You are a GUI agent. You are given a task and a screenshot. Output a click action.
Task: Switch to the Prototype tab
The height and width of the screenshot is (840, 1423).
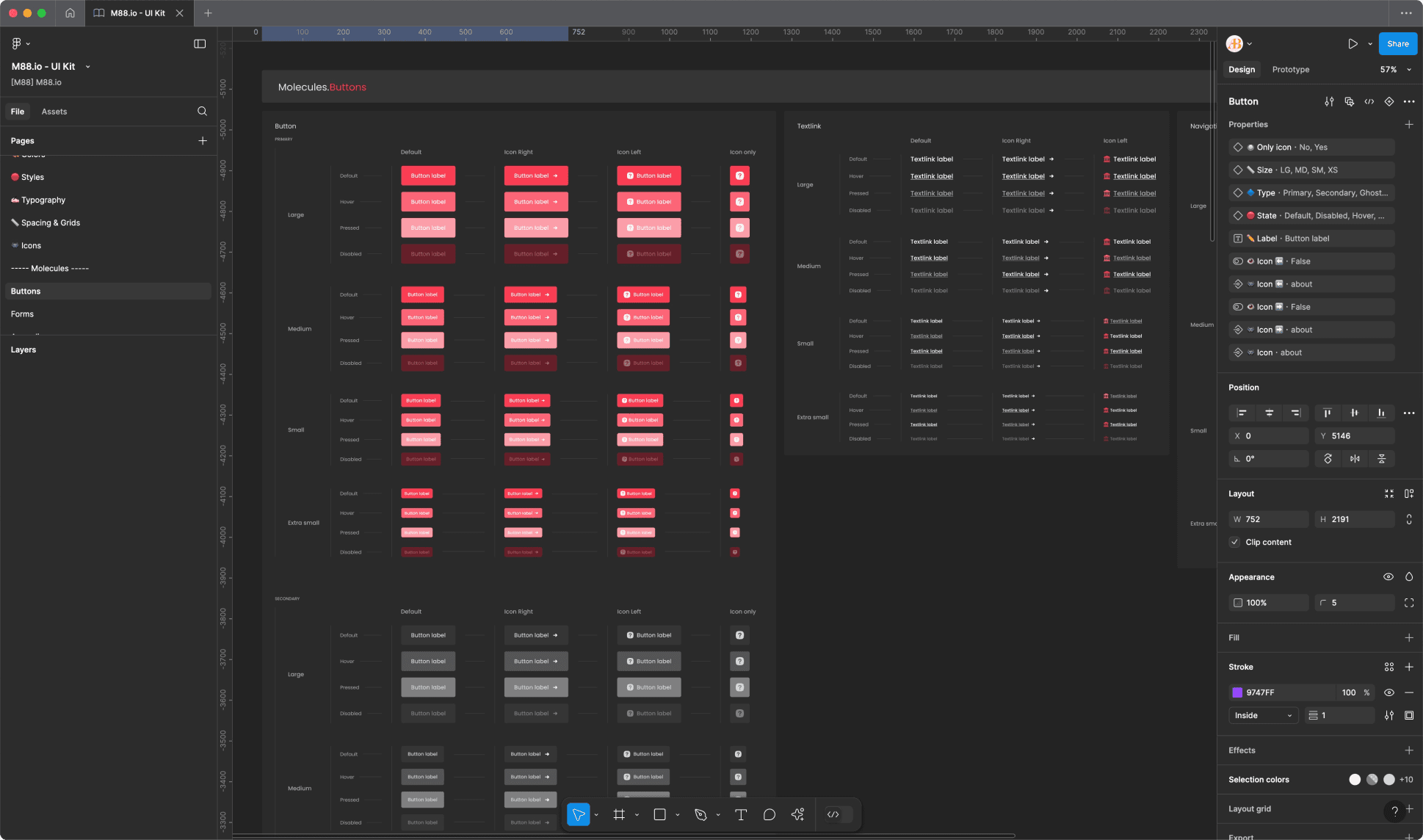tap(1290, 69)
